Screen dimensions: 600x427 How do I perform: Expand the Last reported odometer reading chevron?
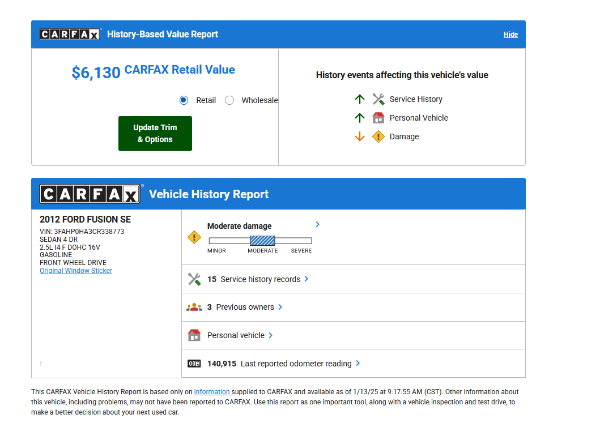pyautogui.click(x=358, y=363)
